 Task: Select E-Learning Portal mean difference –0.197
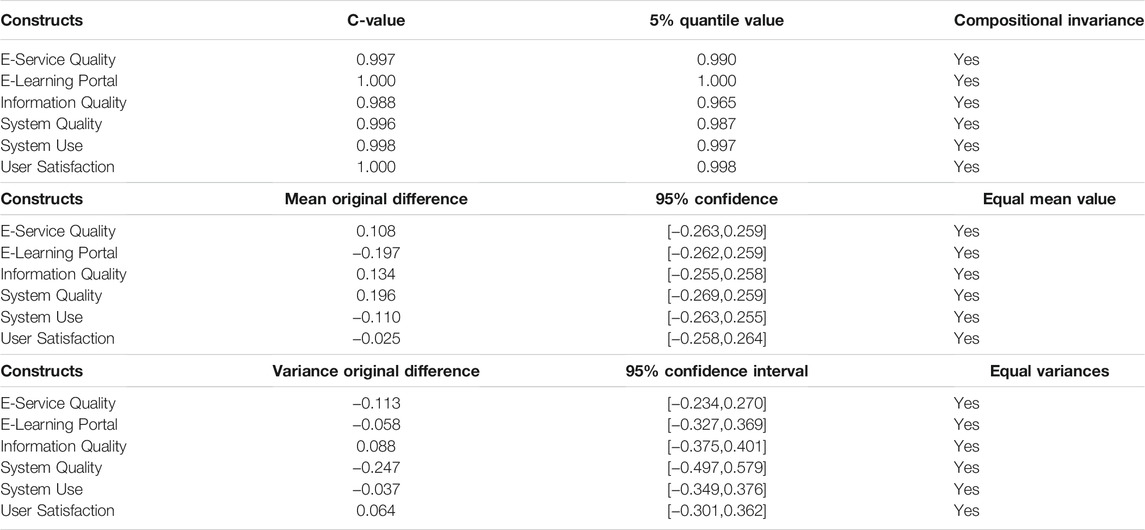(x=375, y=253)
